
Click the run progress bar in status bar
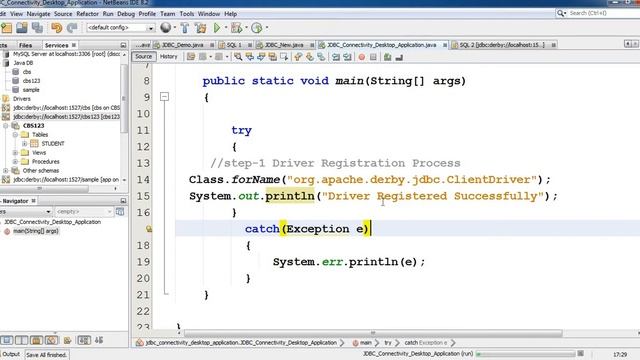tap(526, 354)
